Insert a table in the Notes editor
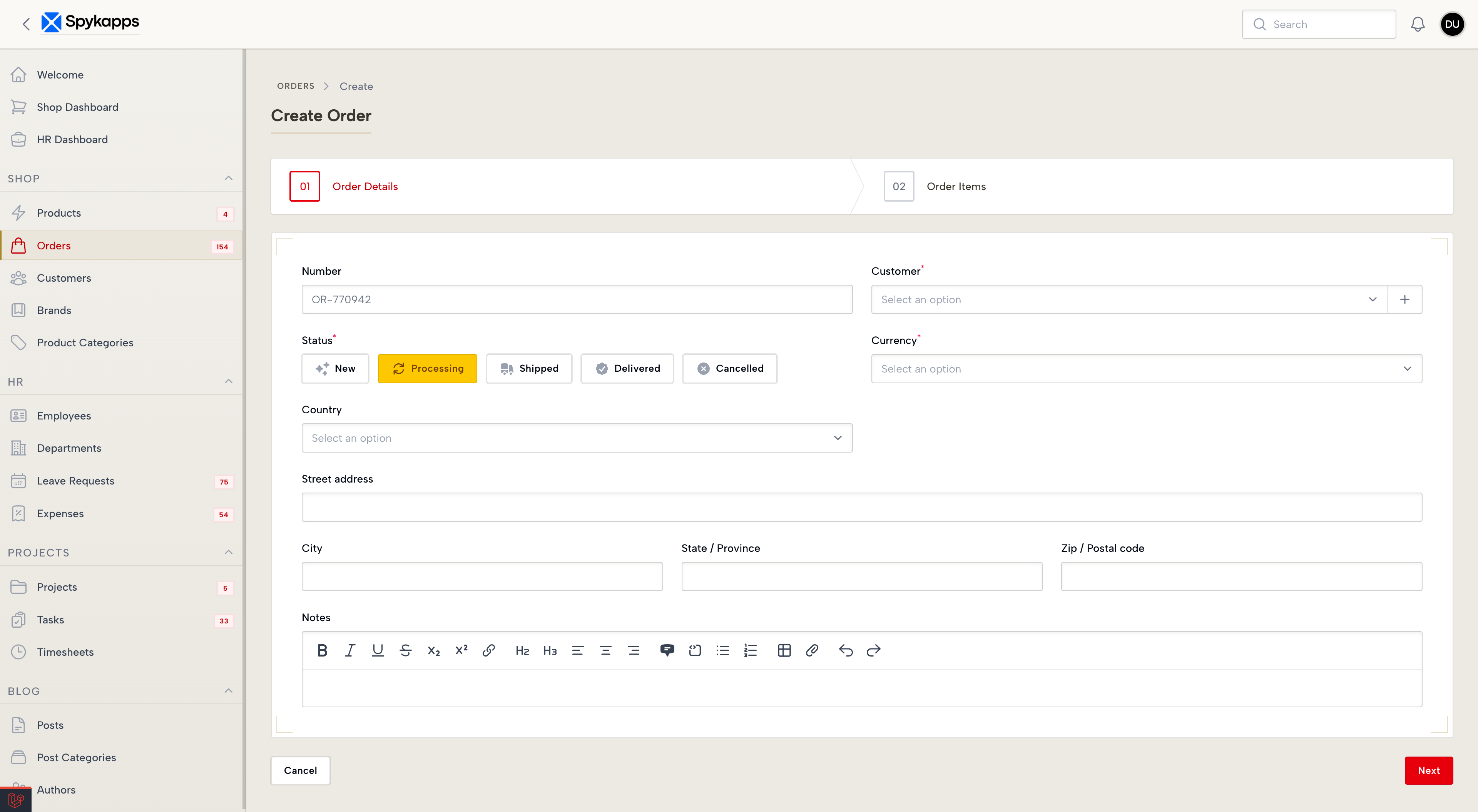 tap(784, 650)
